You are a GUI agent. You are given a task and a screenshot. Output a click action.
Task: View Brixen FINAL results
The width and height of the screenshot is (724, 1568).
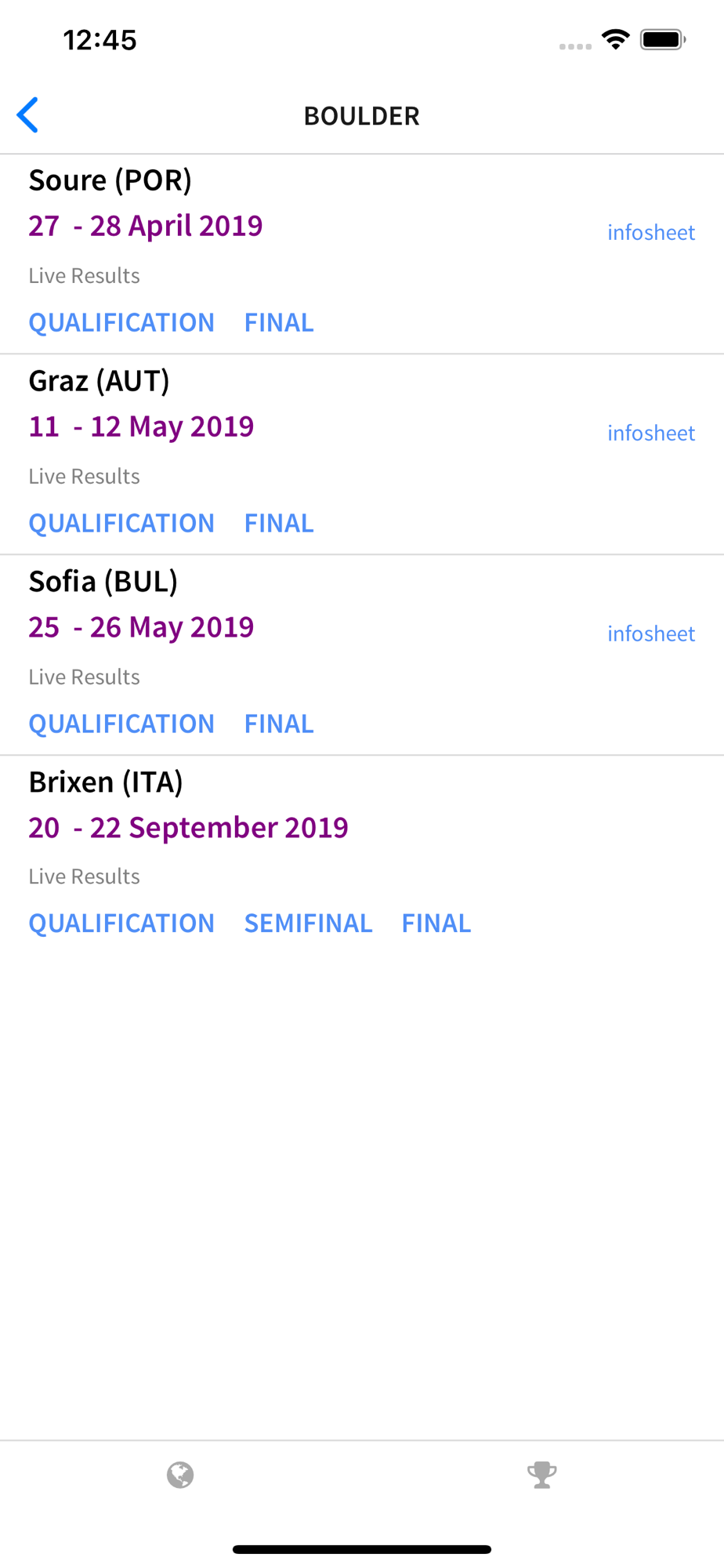tap(436, 923)
